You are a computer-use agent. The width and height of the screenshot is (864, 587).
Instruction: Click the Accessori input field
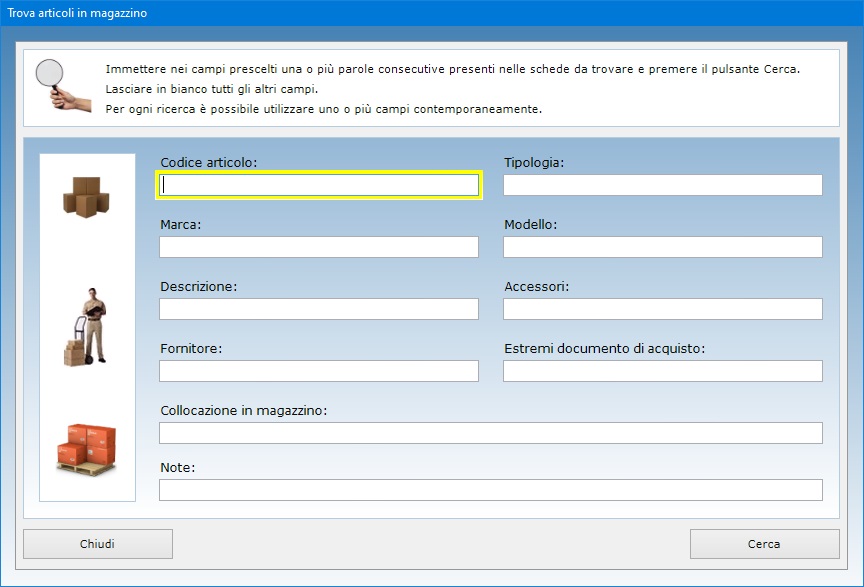(x=663, y=309)
